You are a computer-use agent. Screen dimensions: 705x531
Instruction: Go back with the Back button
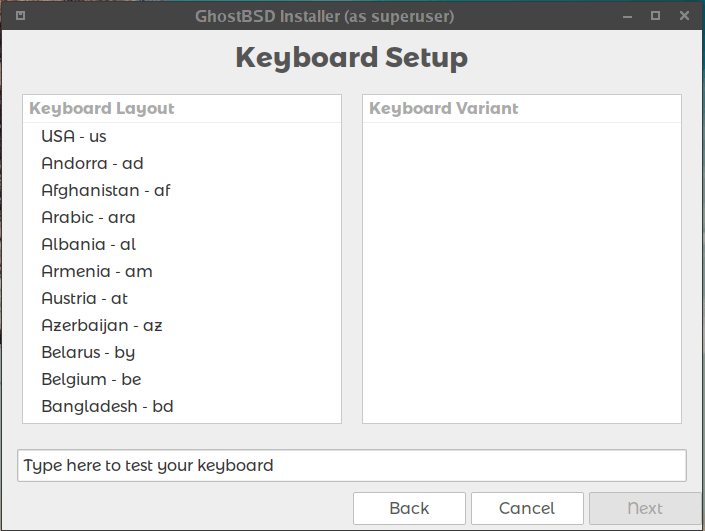(x=409, y=508)
